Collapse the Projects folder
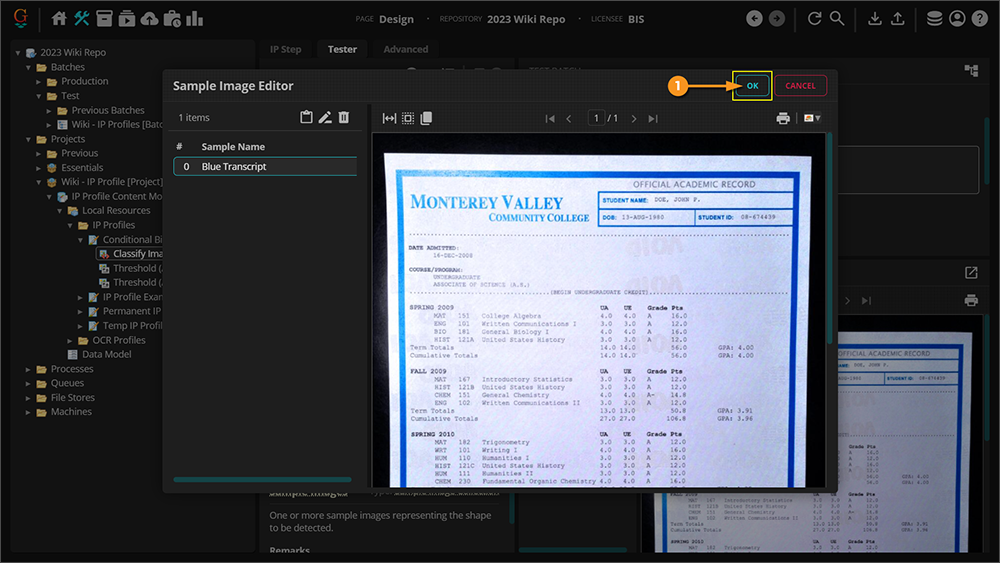The width and height of the screenshot is (1000, 563). point(28,139)
